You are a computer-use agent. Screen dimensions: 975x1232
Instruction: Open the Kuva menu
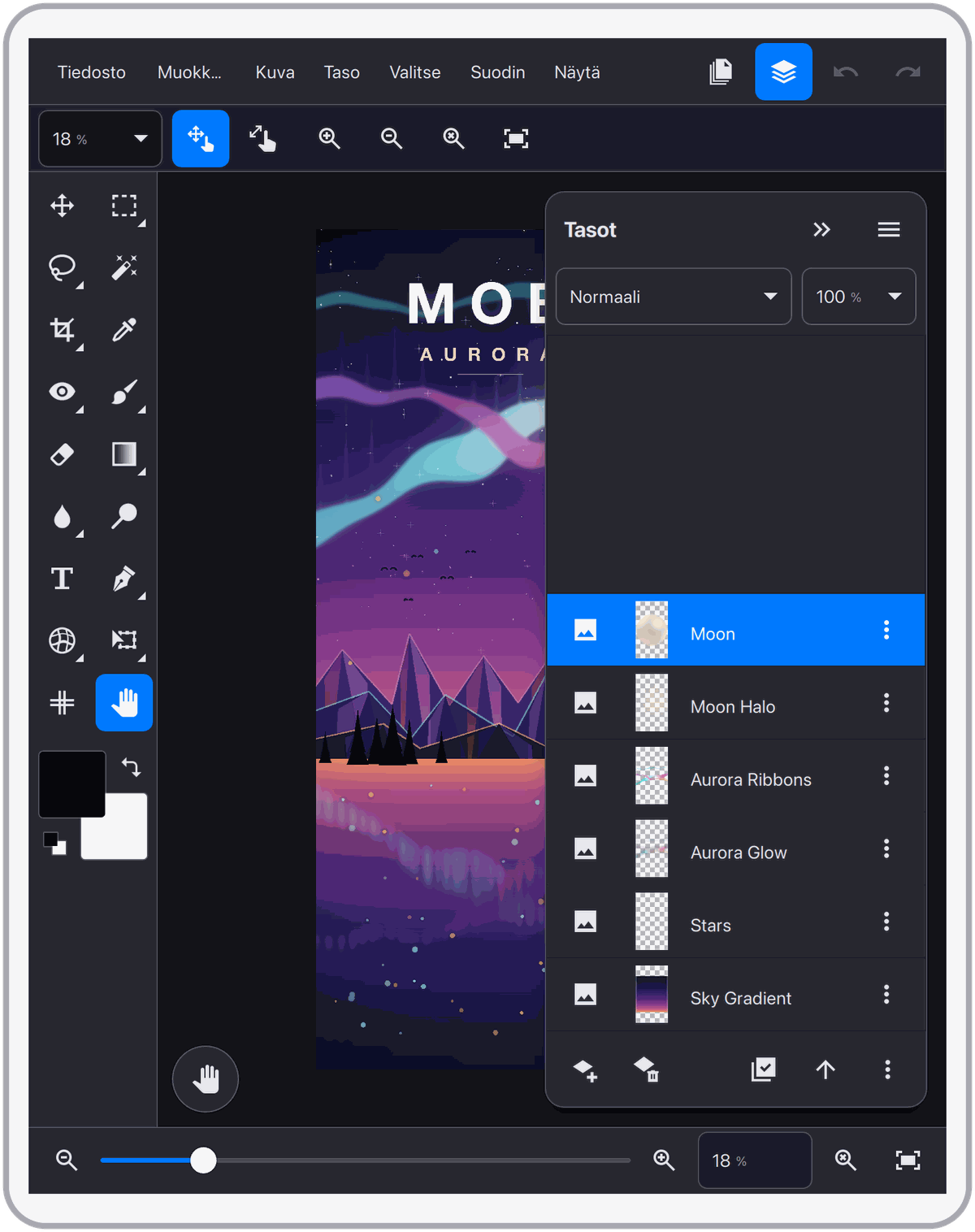275,72
